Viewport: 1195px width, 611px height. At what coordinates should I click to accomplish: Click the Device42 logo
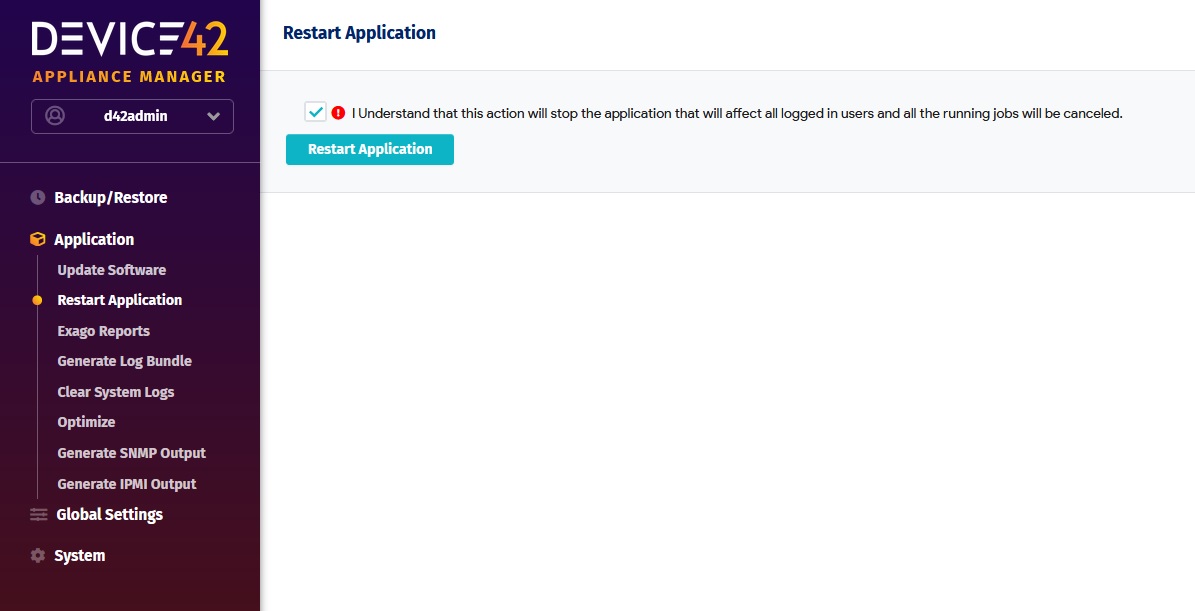130,40
